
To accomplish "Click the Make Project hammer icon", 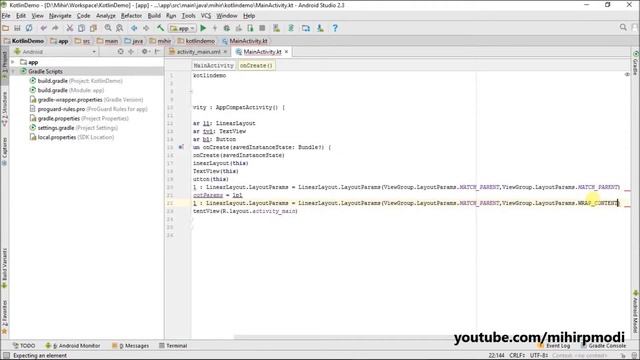I will 160,28.
